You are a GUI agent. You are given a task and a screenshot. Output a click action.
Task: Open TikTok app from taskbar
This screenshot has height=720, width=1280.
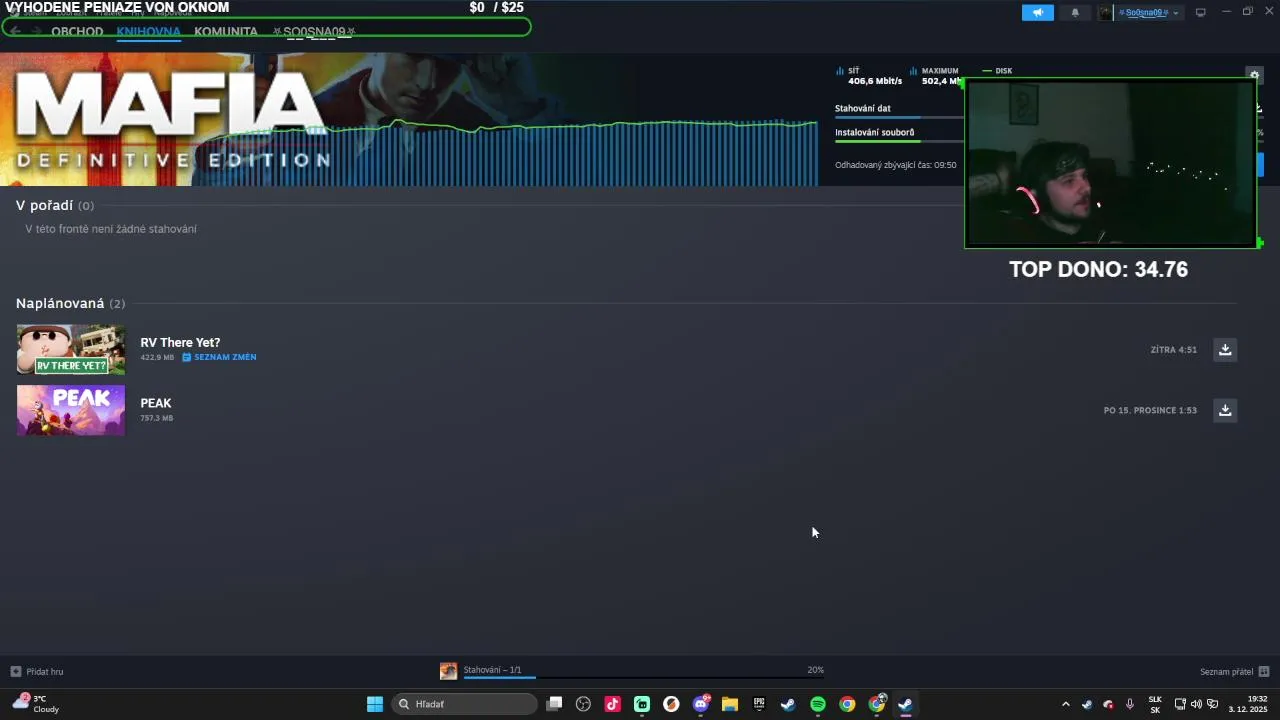pyautogui.click(x=613, y=704)
